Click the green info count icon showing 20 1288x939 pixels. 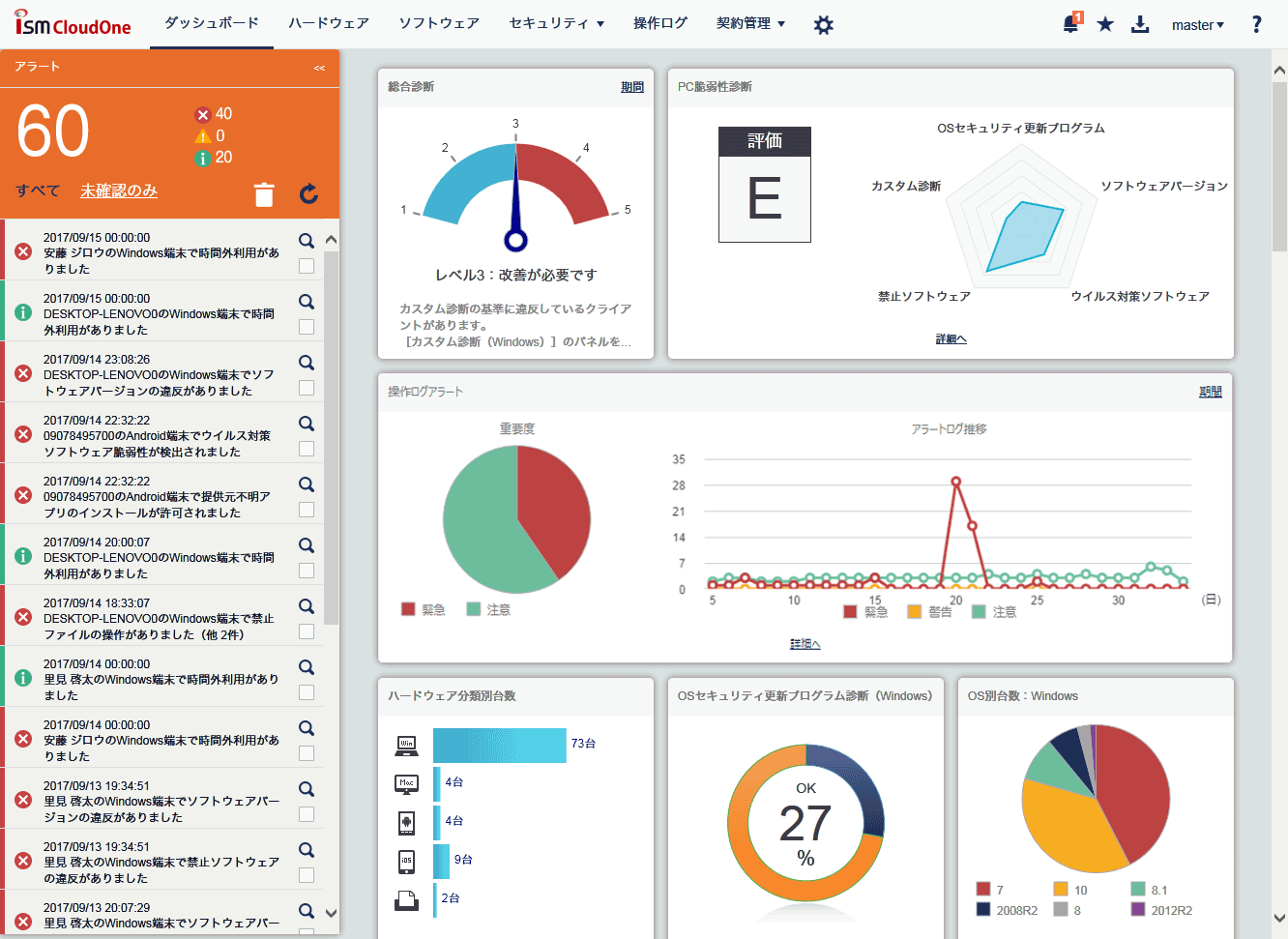click(203, 159)
